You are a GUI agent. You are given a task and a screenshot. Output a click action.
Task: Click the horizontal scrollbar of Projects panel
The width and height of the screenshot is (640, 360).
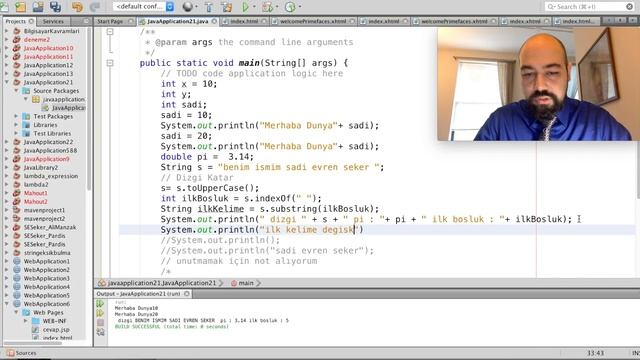click(x=33, y=343)
